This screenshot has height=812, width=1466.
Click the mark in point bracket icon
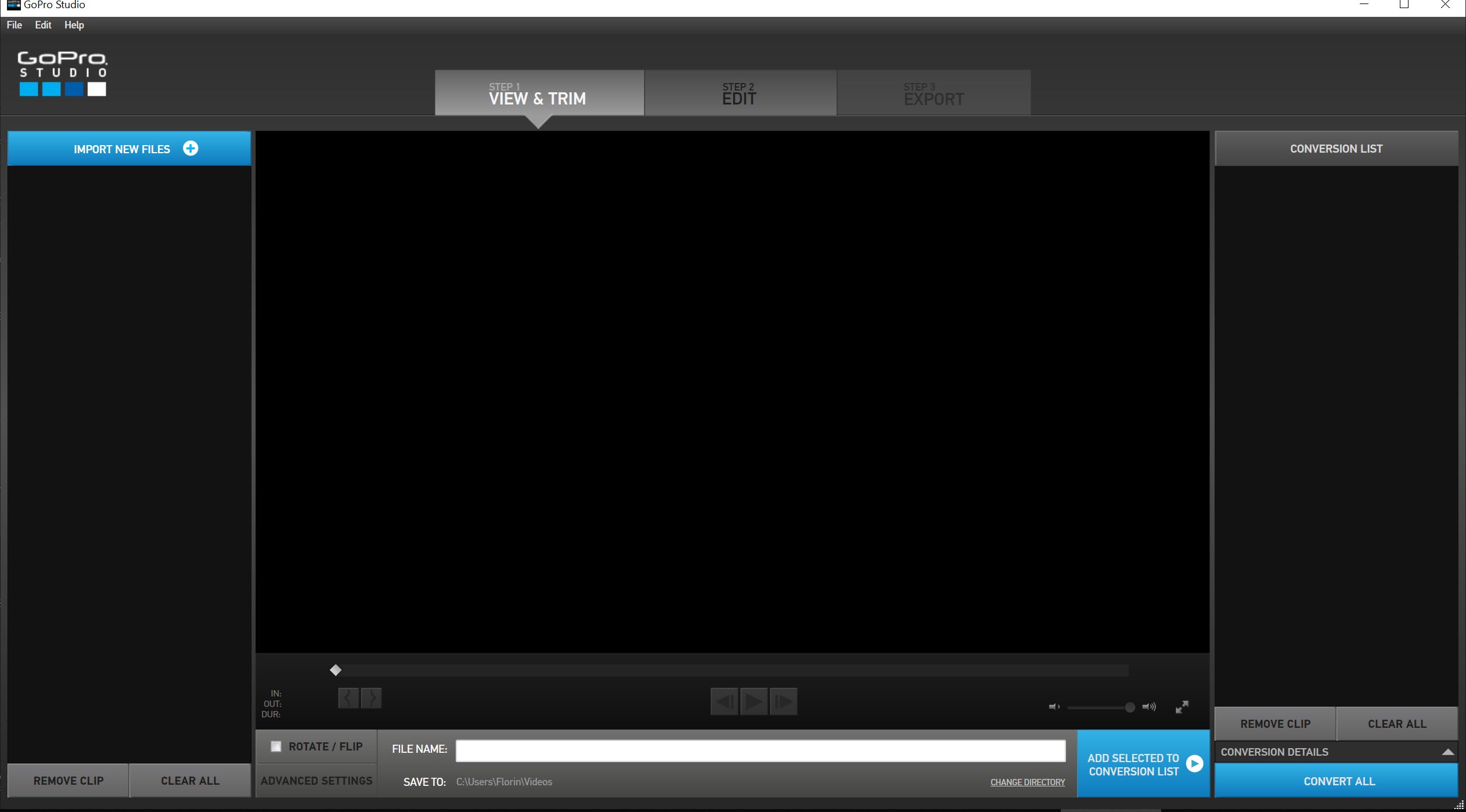tap(348, 698)
